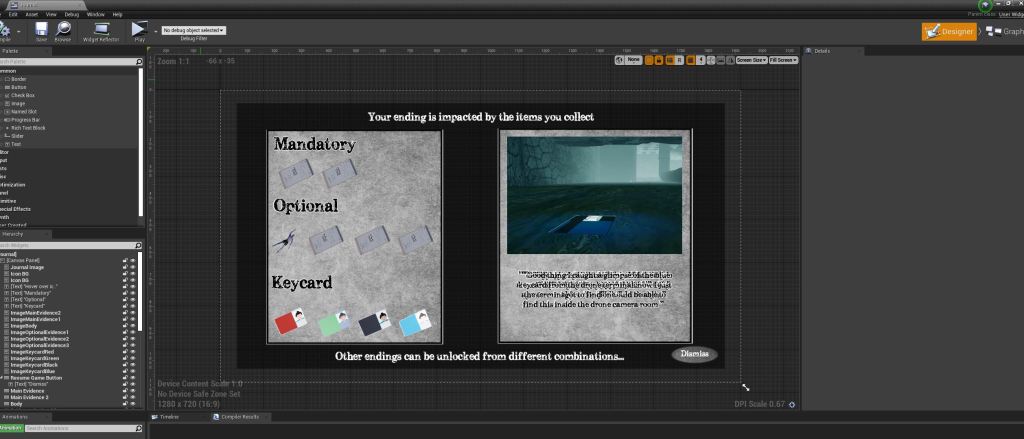
Task: Open the Widget Reflector tool
Action: pyautogui.click(x=101, y=29)
